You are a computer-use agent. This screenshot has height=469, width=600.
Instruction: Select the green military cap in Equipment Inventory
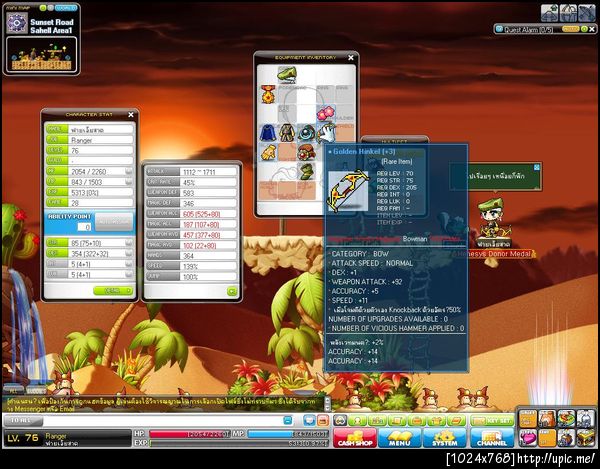coord(287,75)
